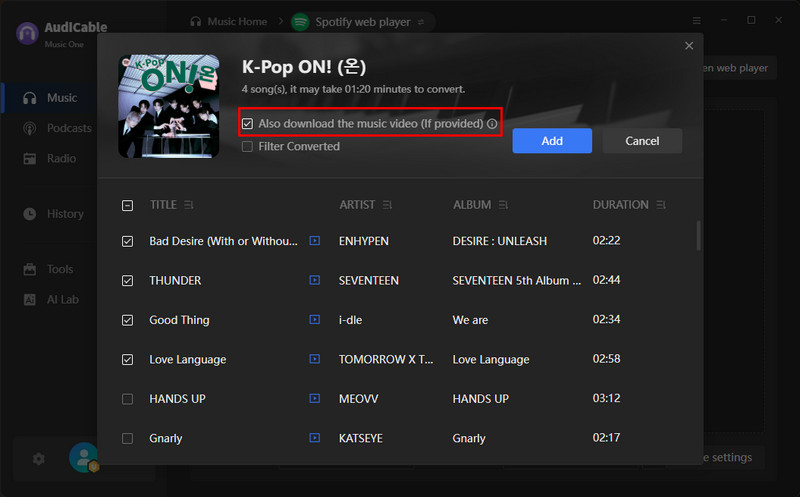Open settings gear in sidebar bottom
This screenshot has height=497, width=800.
click(x=39, y=459)
